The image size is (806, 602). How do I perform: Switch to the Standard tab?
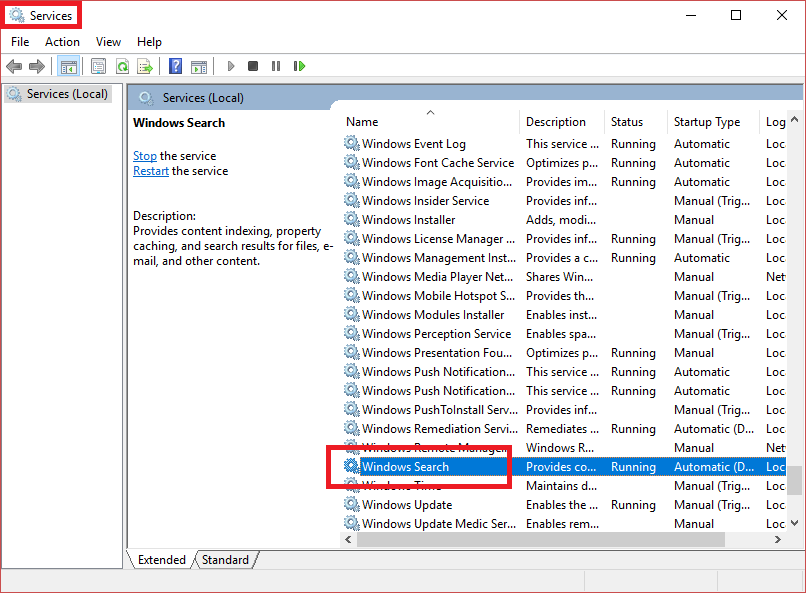pyautogui.click(x=225, y=560)
